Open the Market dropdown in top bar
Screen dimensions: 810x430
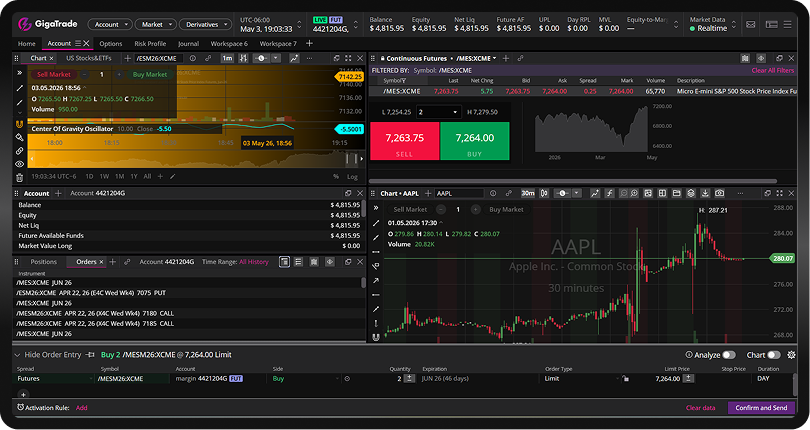tap(155, 24)
